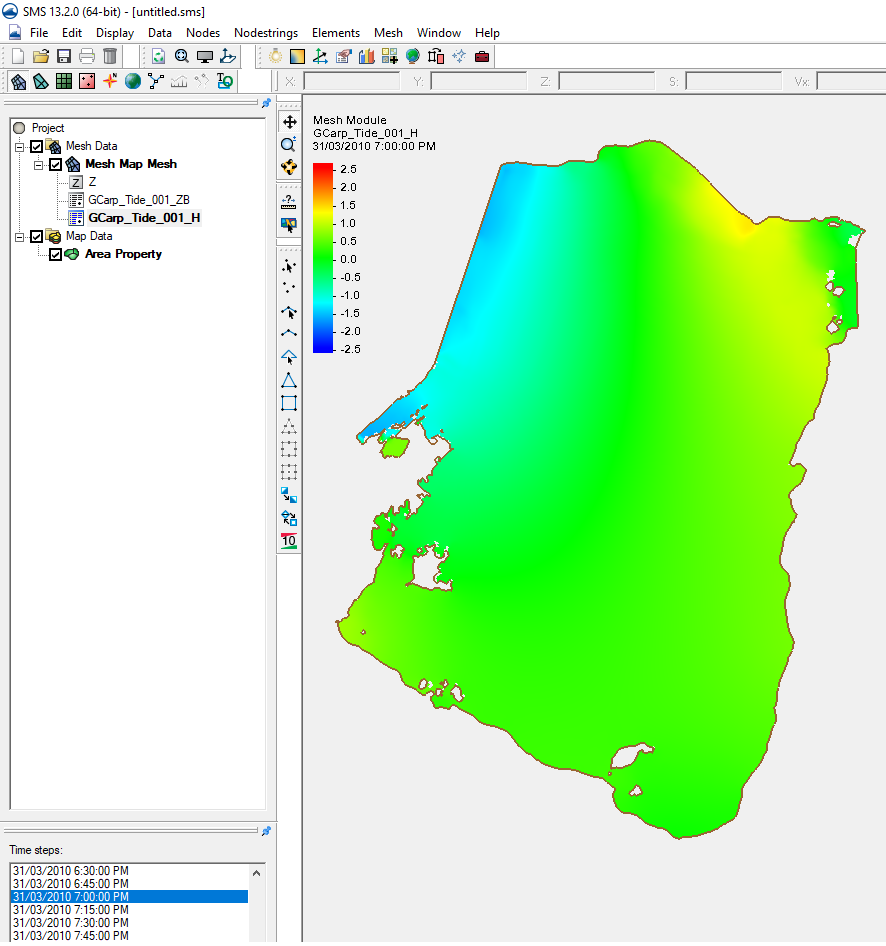Select the Pan tool in the vertical toolbar
The width and height of the screenshot is (886, 946).
click(289, 122)
